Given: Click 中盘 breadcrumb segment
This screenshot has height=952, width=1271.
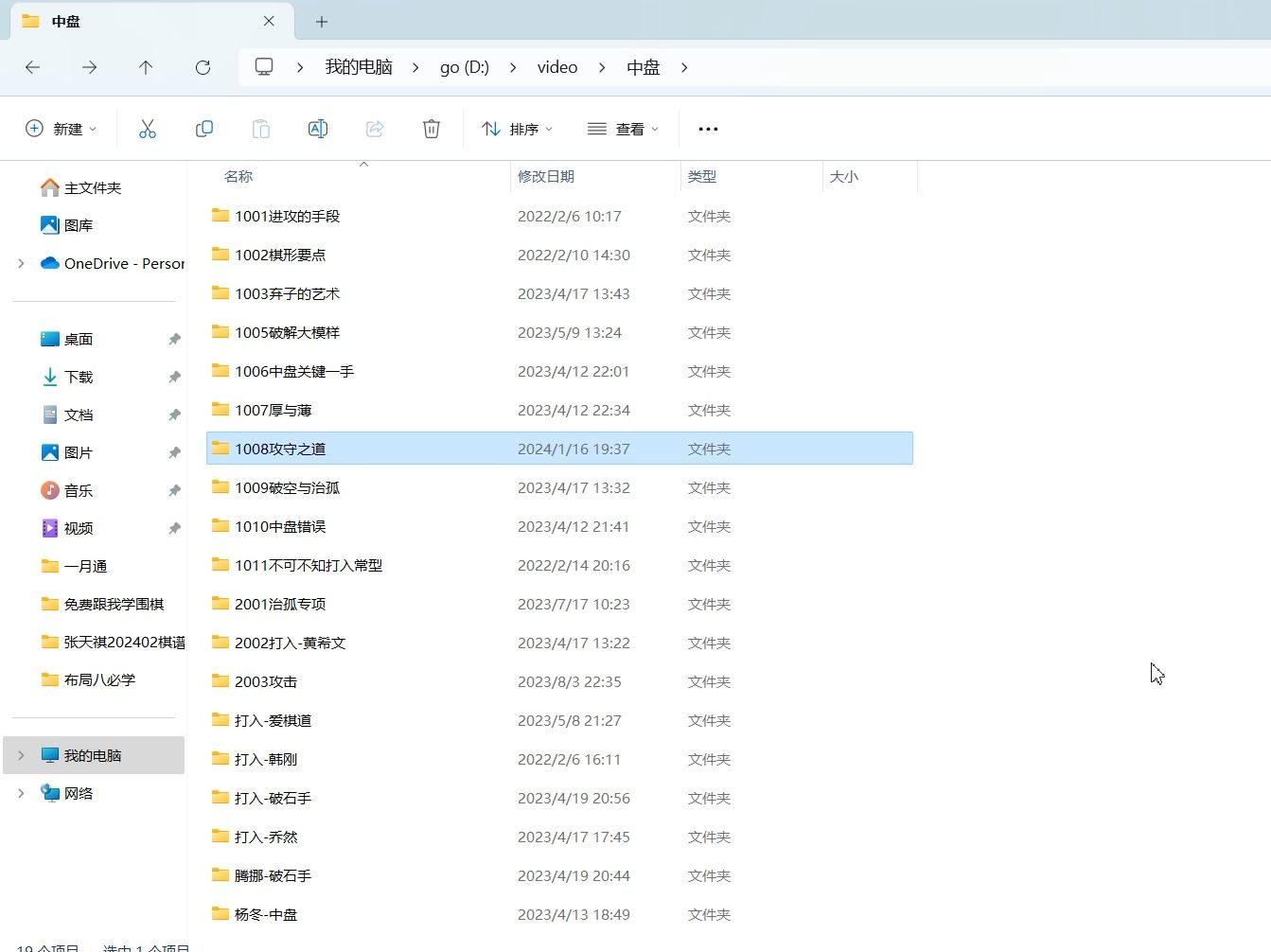Looking at the screenshot, I should pos(644,67).
